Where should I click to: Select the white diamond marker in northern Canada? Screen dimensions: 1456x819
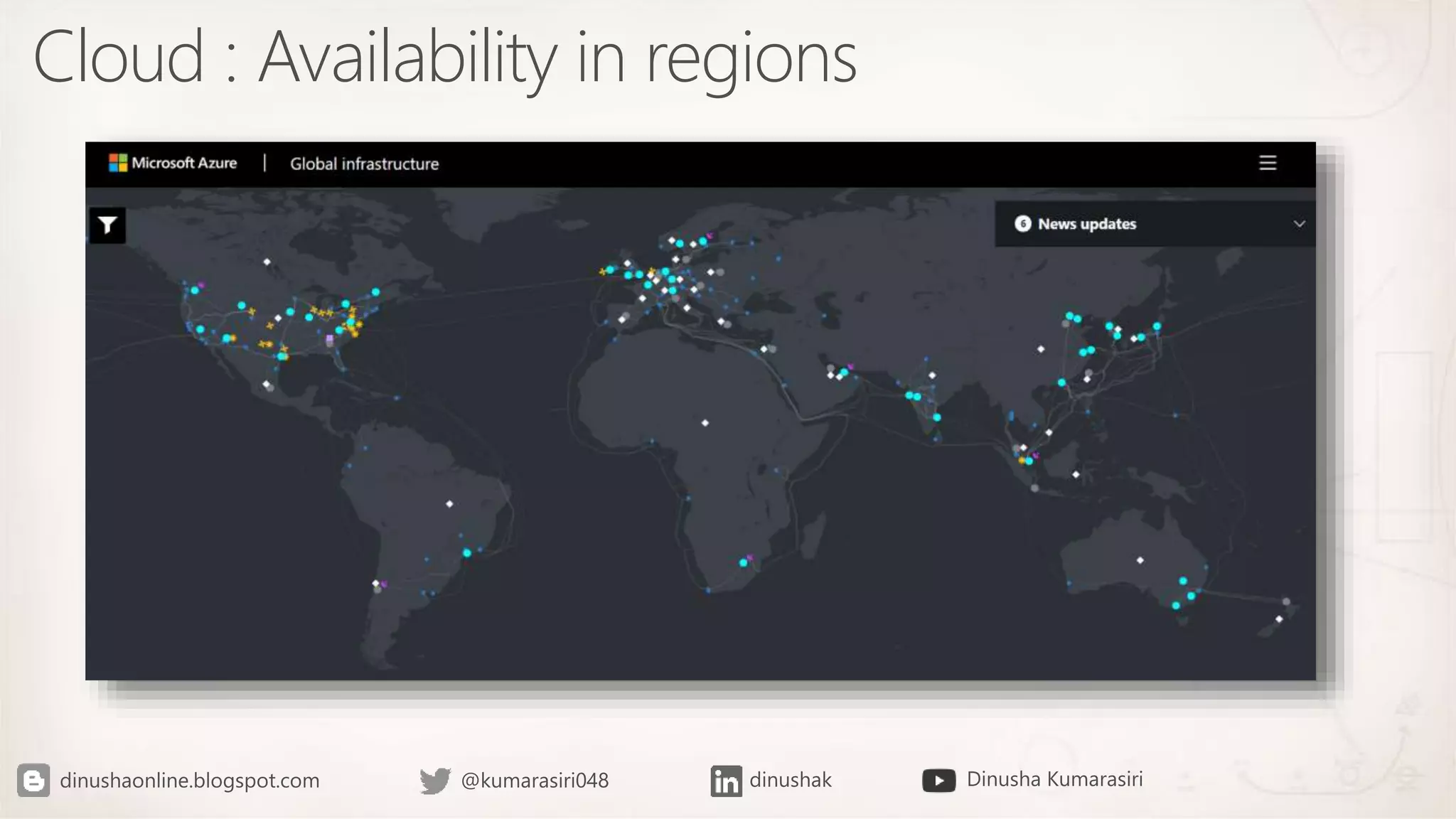click(267, 262)
